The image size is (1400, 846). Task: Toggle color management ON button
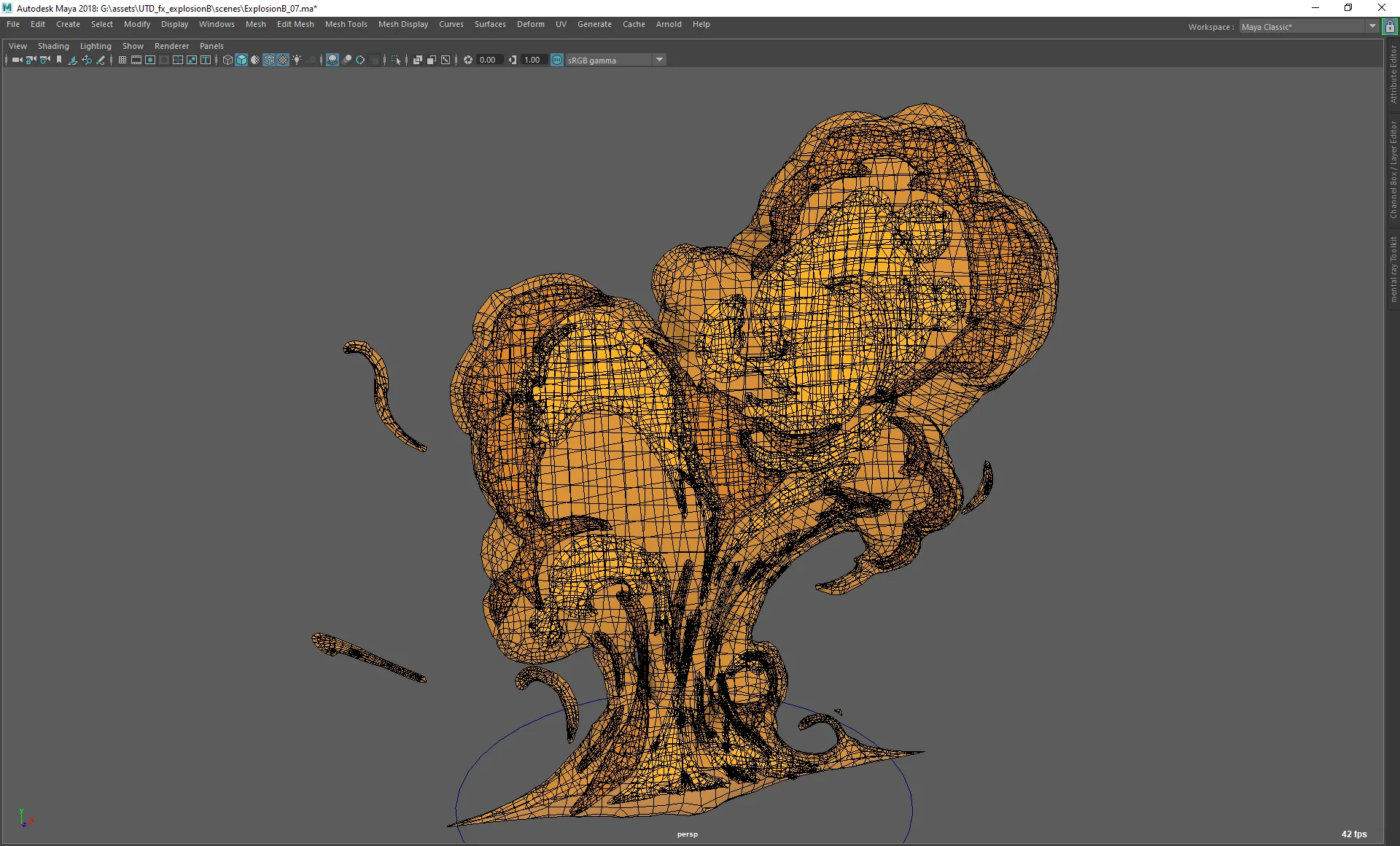(557, 60)
